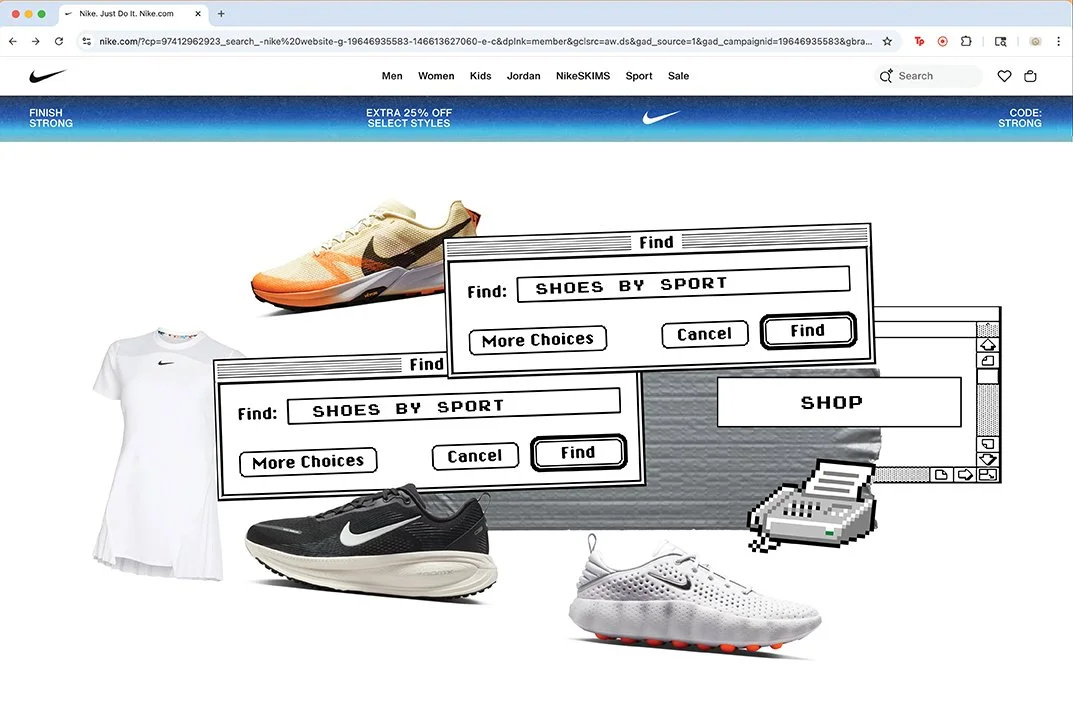Enable the record extension icon in the toolbar
The width and height of the screenshot is (1073, 713).
tap(942, 41)
